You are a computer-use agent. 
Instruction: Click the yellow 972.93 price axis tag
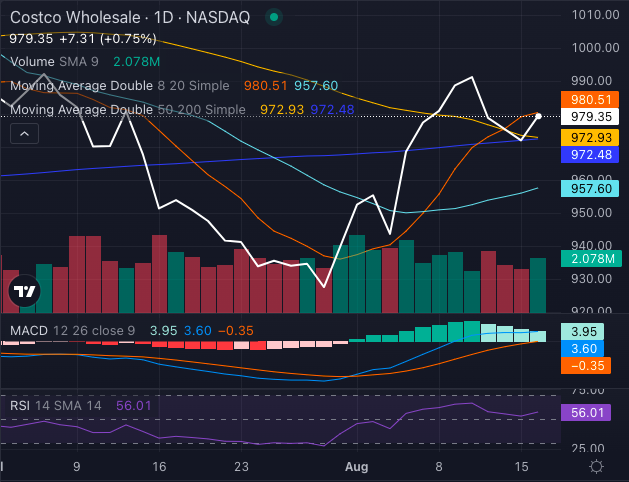[x=590, y=138]
